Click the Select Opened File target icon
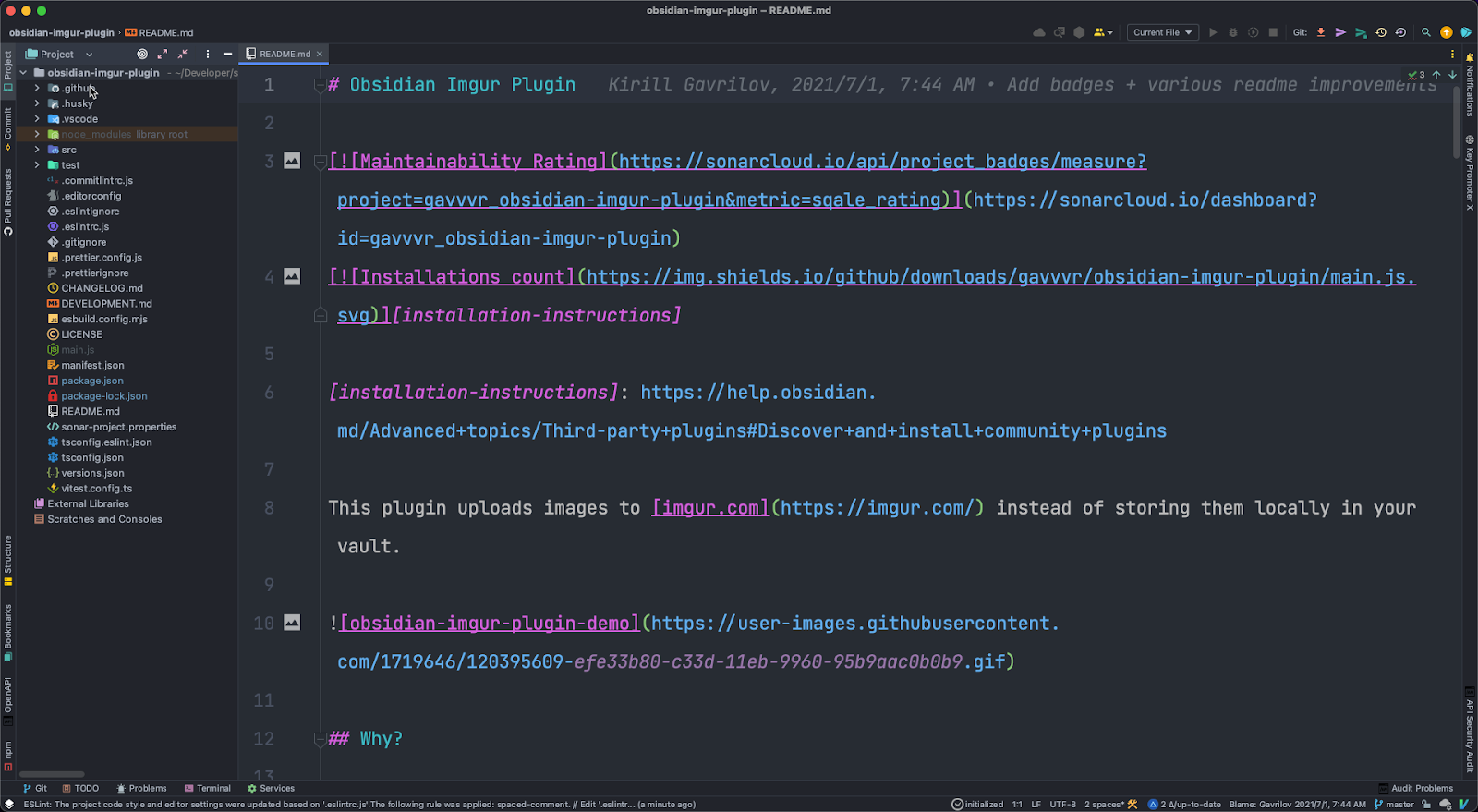Image resolution: width=1478 pixels, height=812 pixels. point(142,54)
